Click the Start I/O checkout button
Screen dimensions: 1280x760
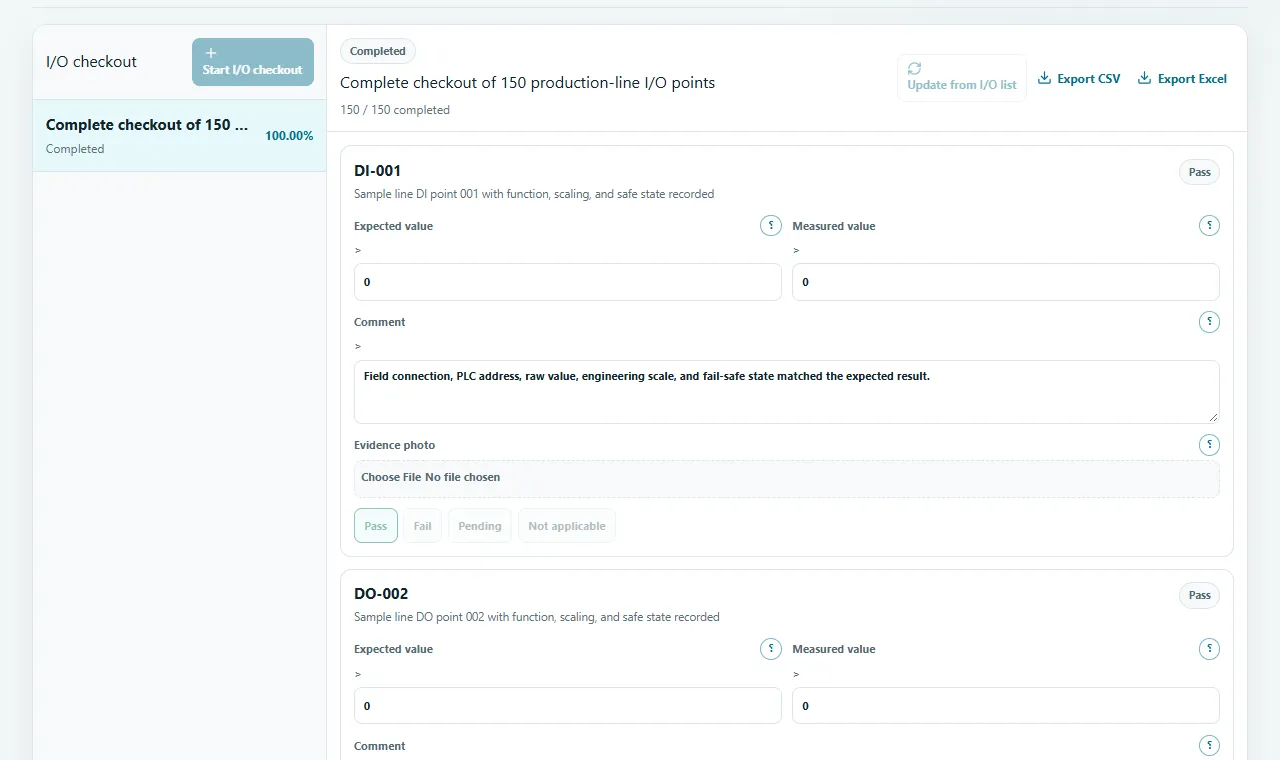pos(253,62)
